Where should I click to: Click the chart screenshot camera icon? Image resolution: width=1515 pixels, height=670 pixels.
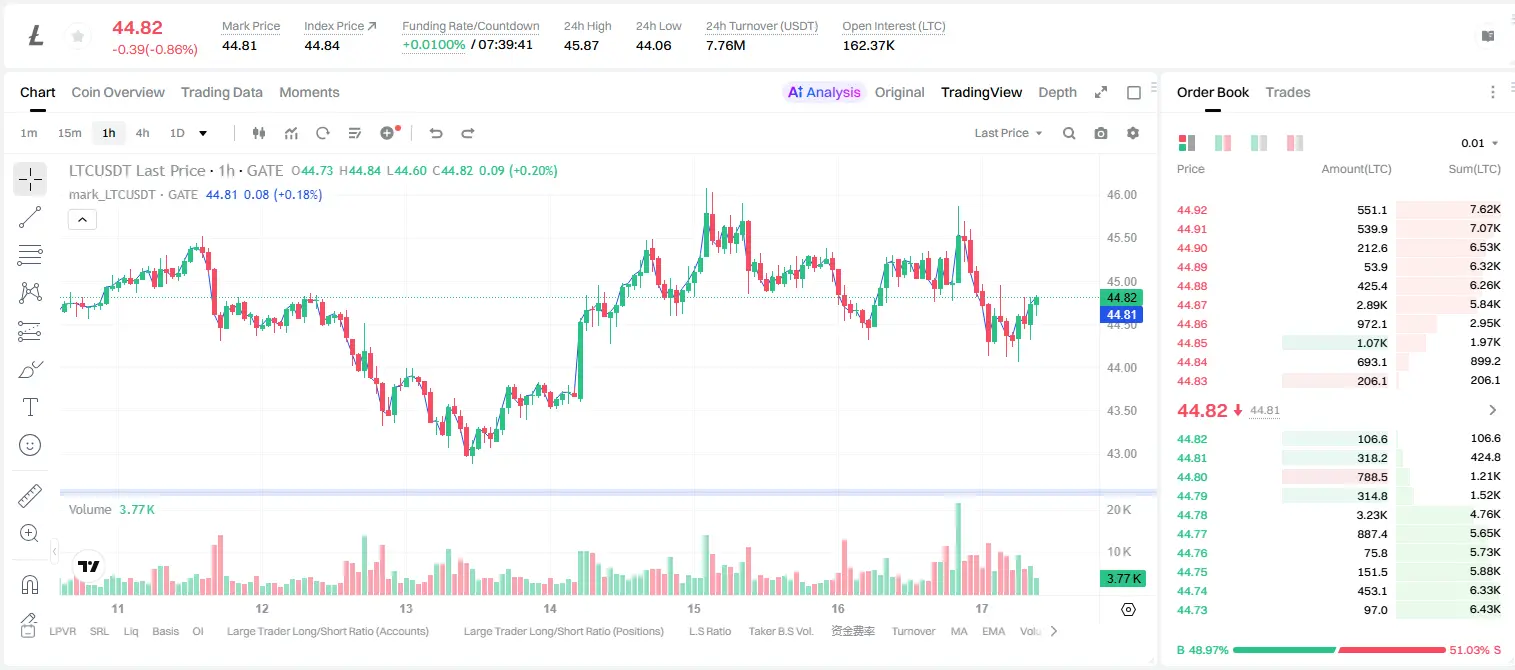1101,133
